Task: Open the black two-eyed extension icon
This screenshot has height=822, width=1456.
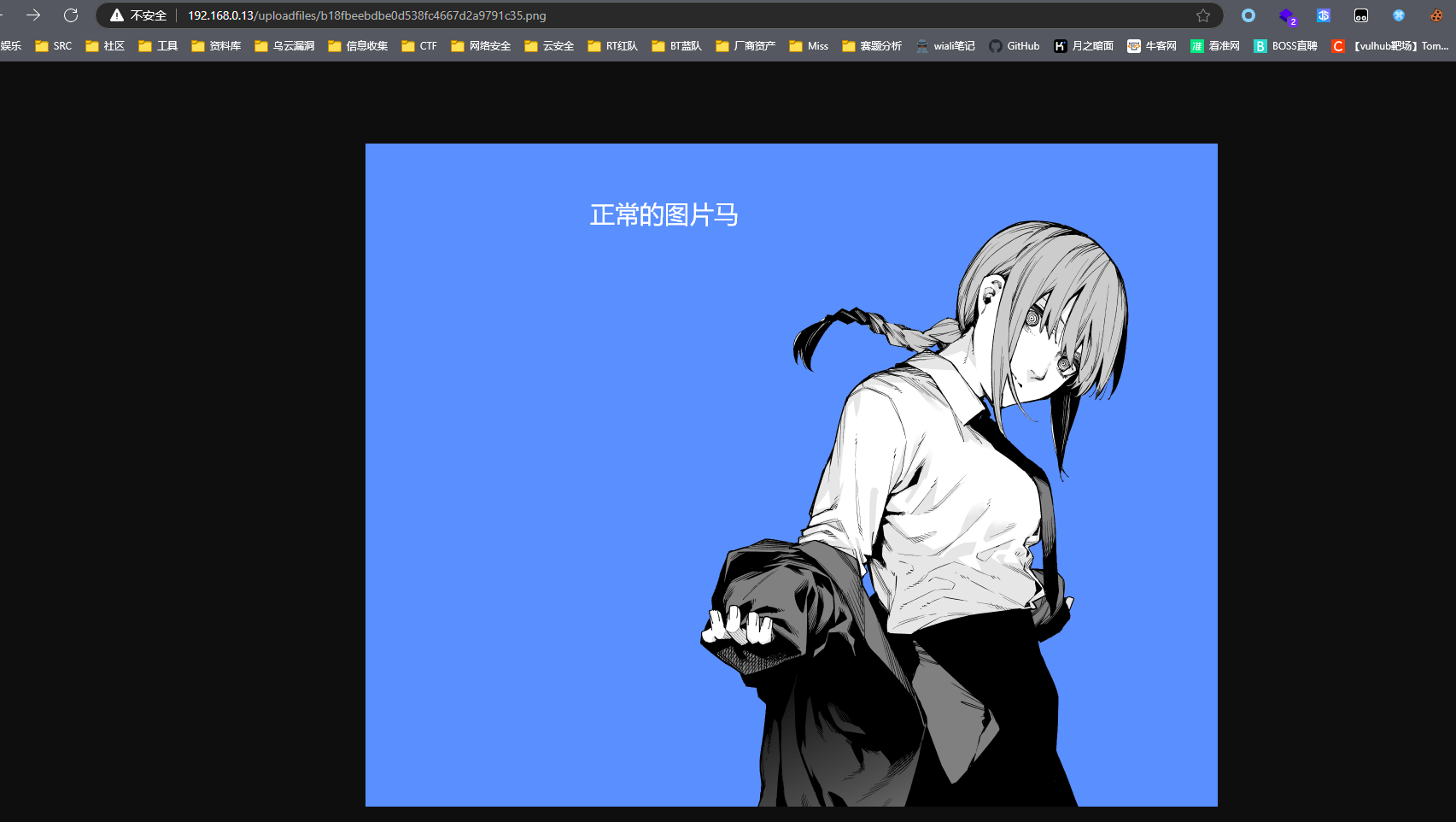Action: coord(1361,15)
